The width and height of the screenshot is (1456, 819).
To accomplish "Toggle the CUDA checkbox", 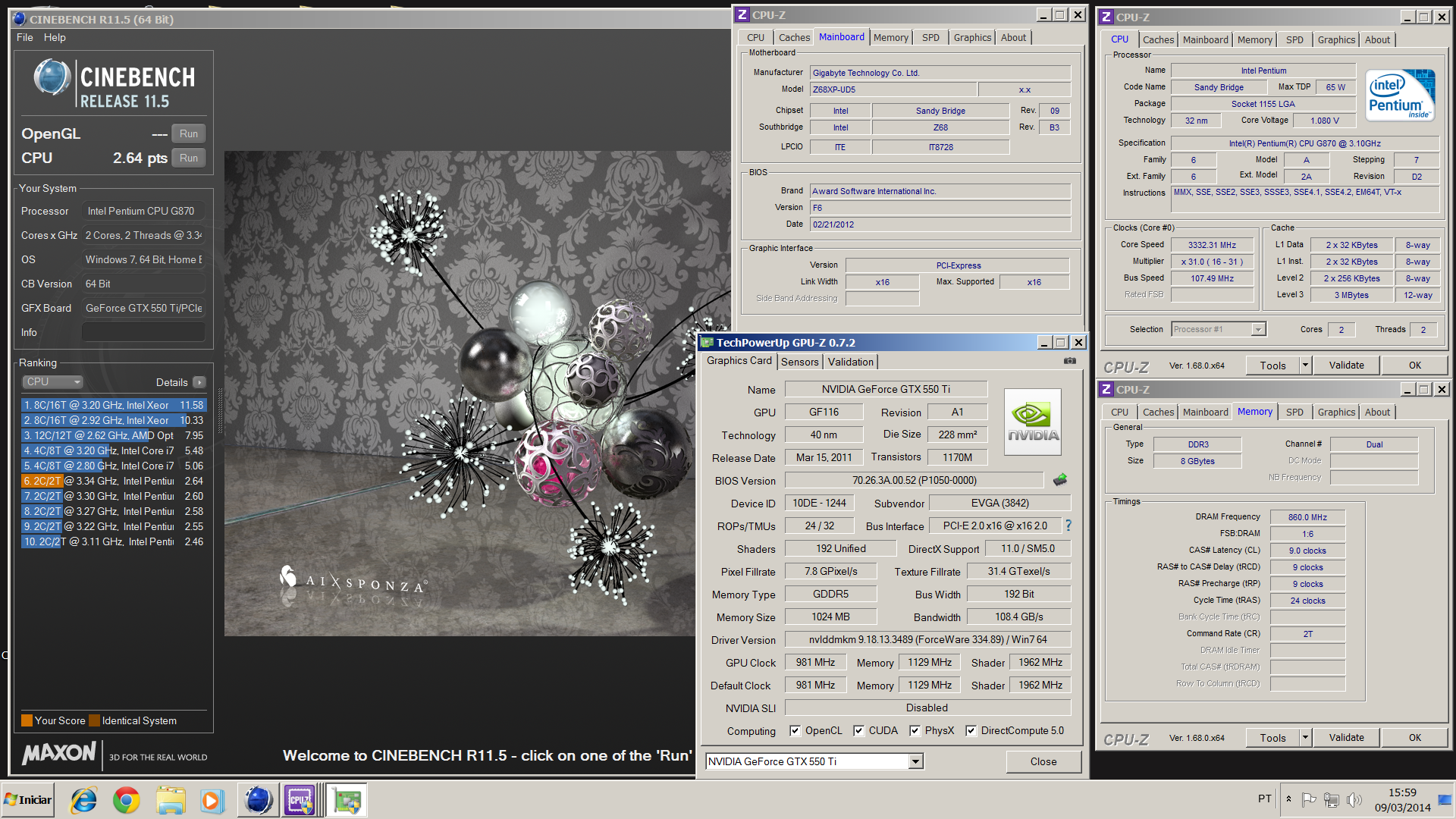I will (858, 730).
